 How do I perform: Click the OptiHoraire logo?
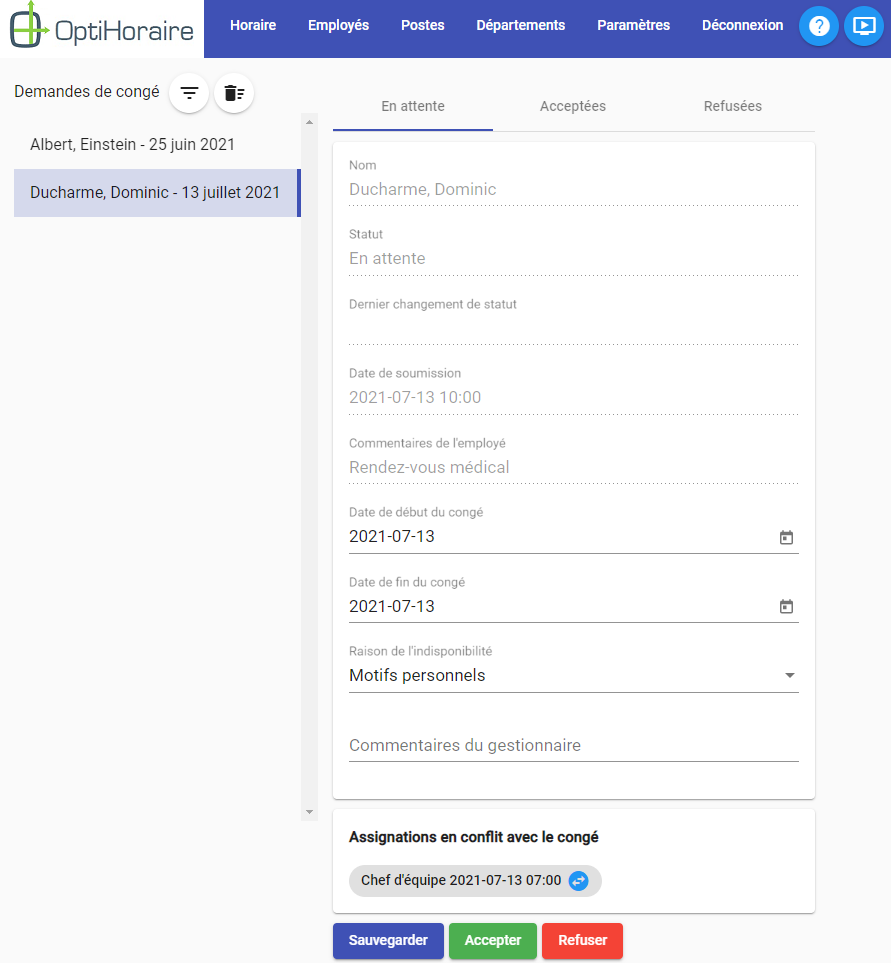pyautogui.click(x=102, y=26)
